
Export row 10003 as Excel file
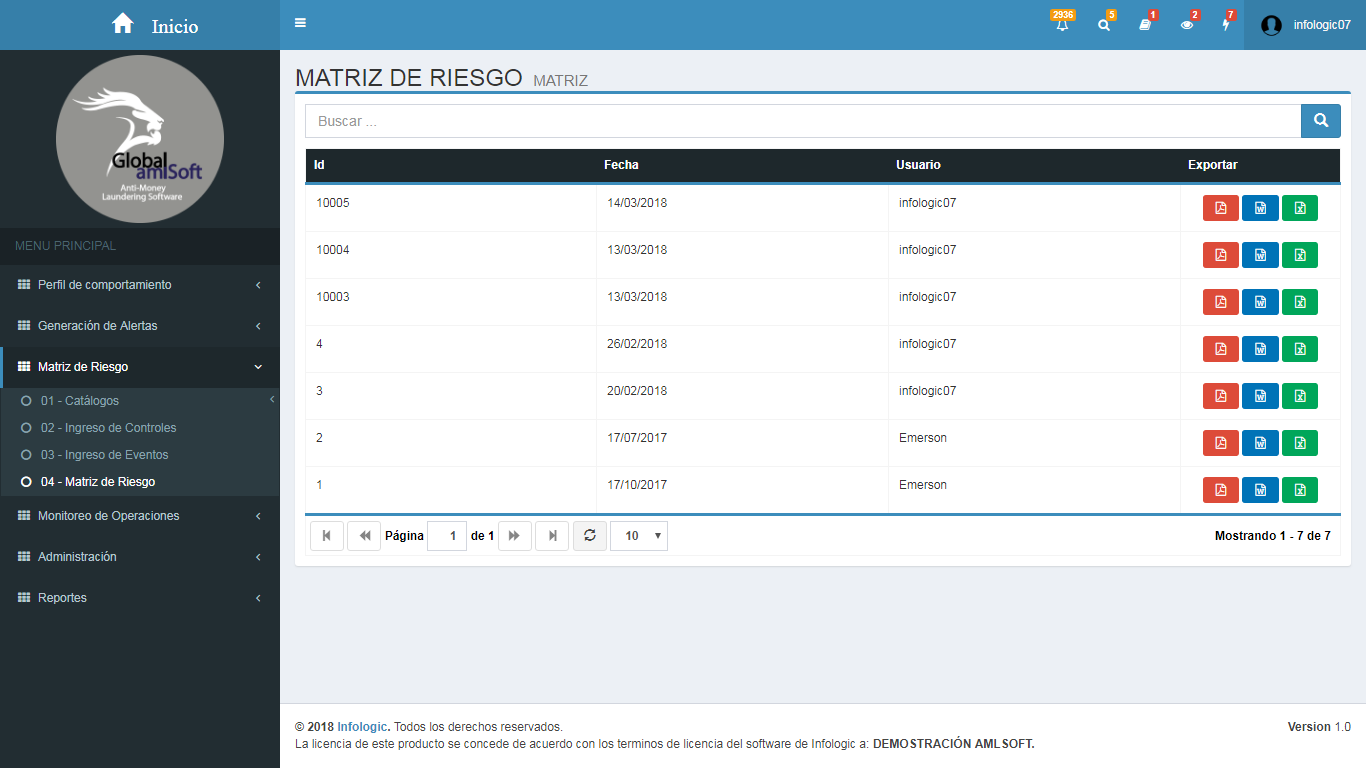1300,302
